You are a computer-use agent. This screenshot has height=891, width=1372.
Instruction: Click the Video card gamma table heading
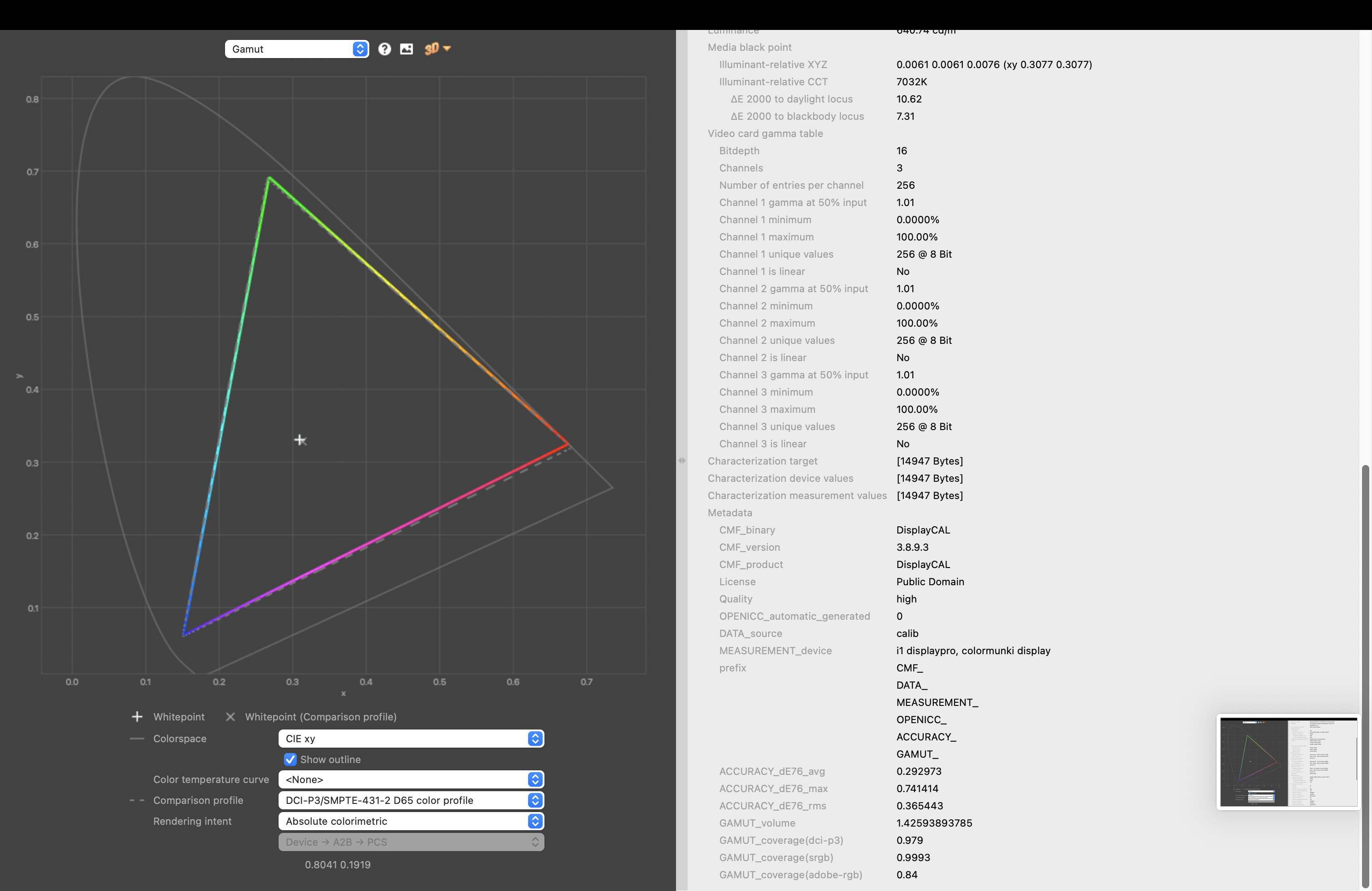(x=765, y=133)
